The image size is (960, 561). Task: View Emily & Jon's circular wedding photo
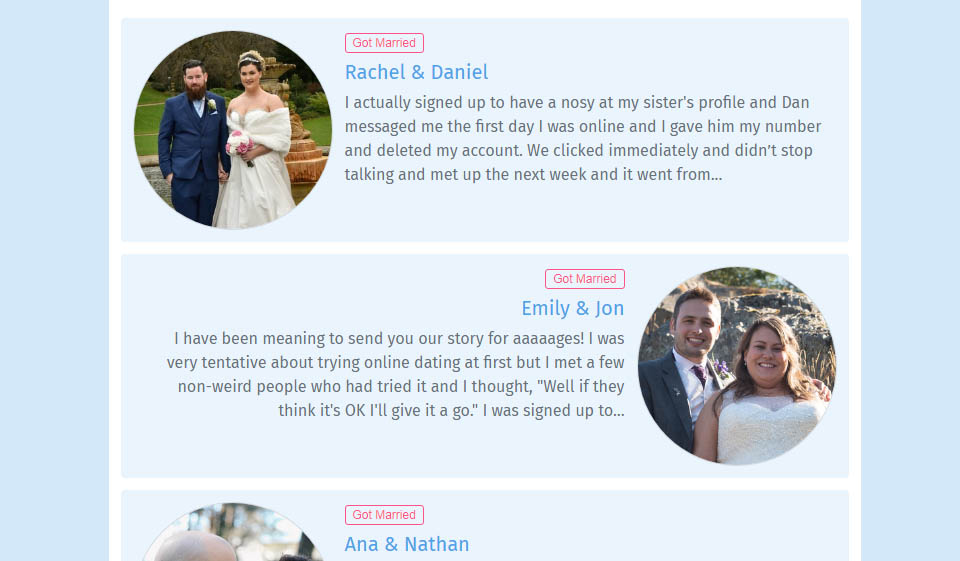point(737,366)
